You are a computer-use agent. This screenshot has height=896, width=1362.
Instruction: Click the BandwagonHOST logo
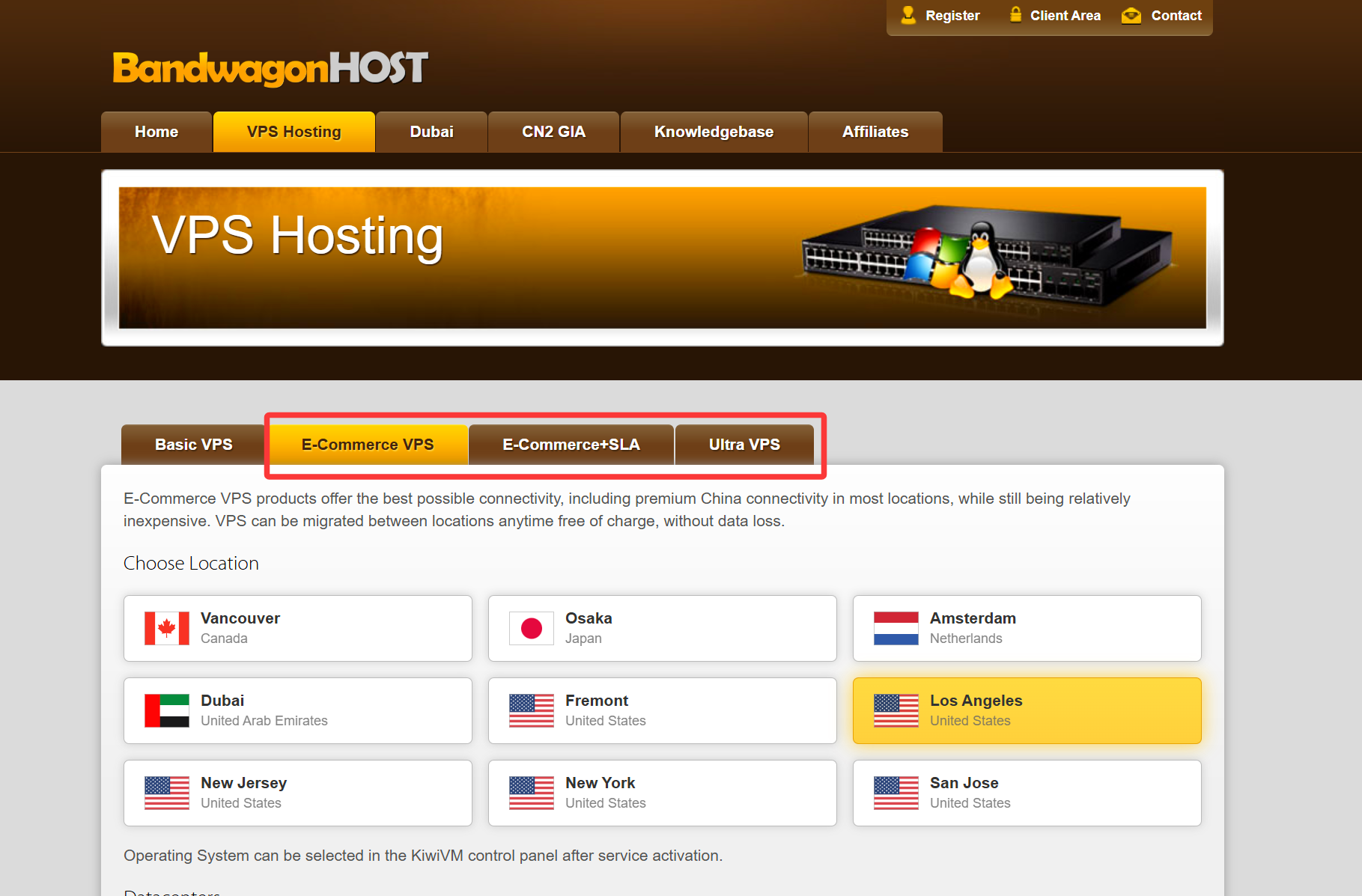coord(270,68)
